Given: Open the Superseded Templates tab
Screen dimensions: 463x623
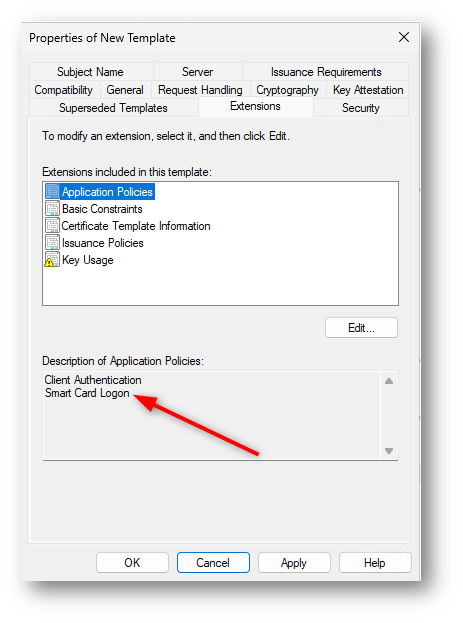Looking at the screenshot, I should click(114, 108).
